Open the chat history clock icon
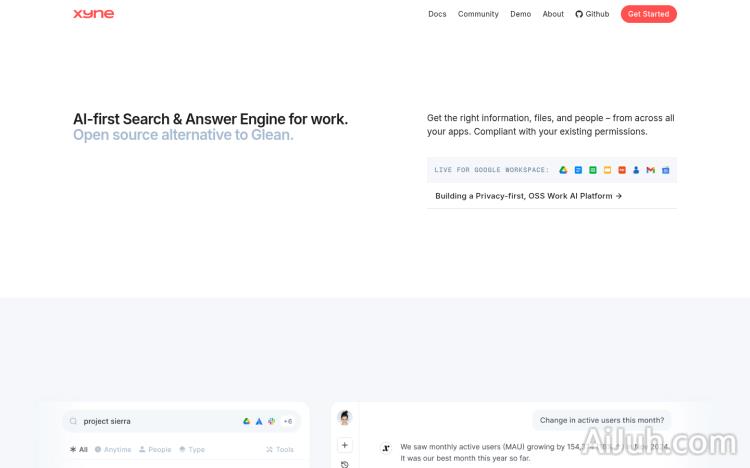Image resolution: width=750 pixels, height=468 pixels. coord(345,464)
